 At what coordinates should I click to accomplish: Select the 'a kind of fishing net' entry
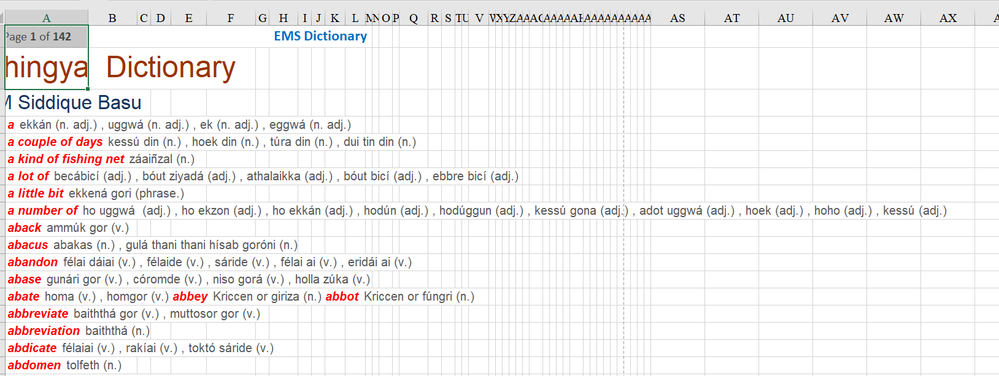point(101,159)
